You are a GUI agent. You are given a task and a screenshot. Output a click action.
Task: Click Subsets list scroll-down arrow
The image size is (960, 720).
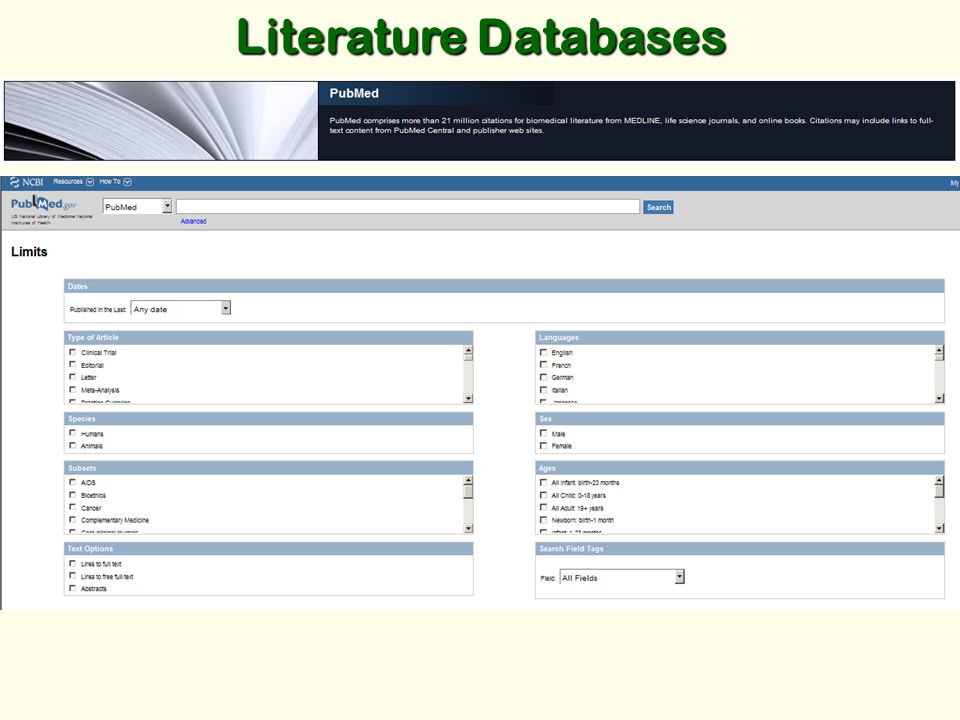468,528
